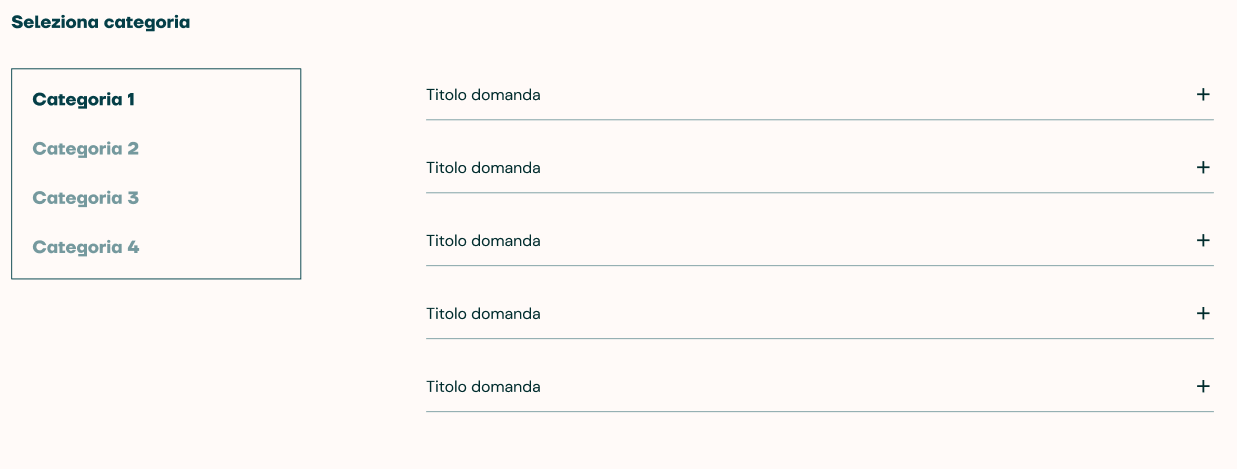The width and height of the screenshot is (1237, 469).
Task: Click the divider line under last question
Action: click(820, 412)
